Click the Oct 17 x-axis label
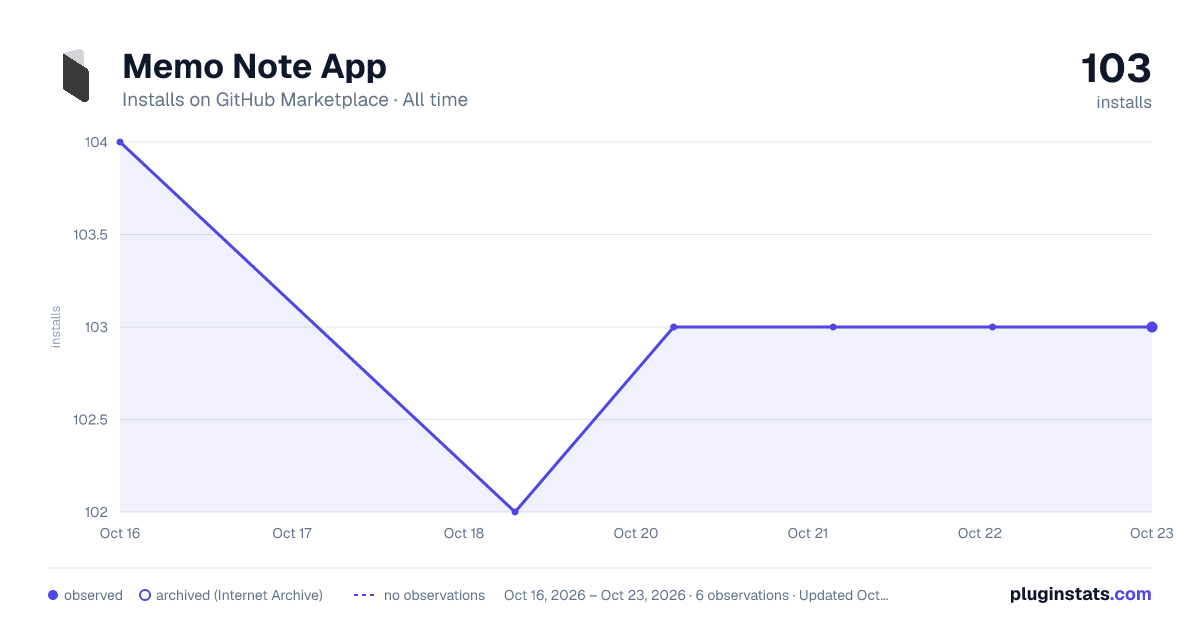The width and height of the screenshot is (1200, 630). 292,533
